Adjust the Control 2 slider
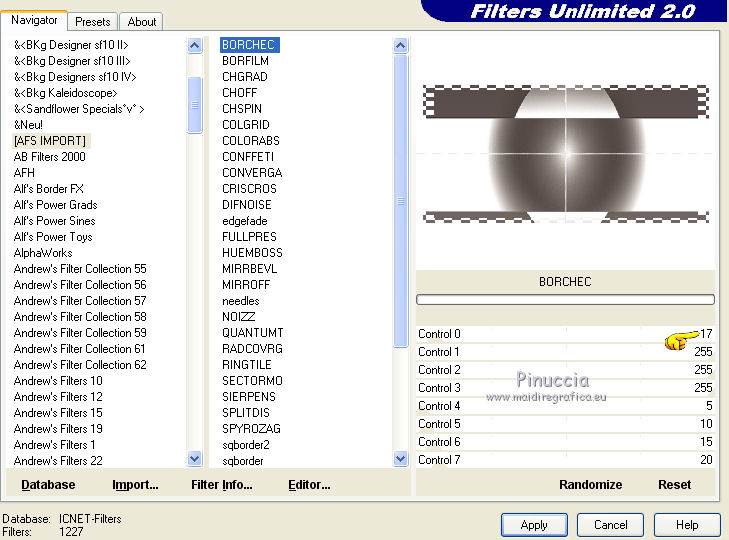729x540 pixels. (x=565, y=370)
